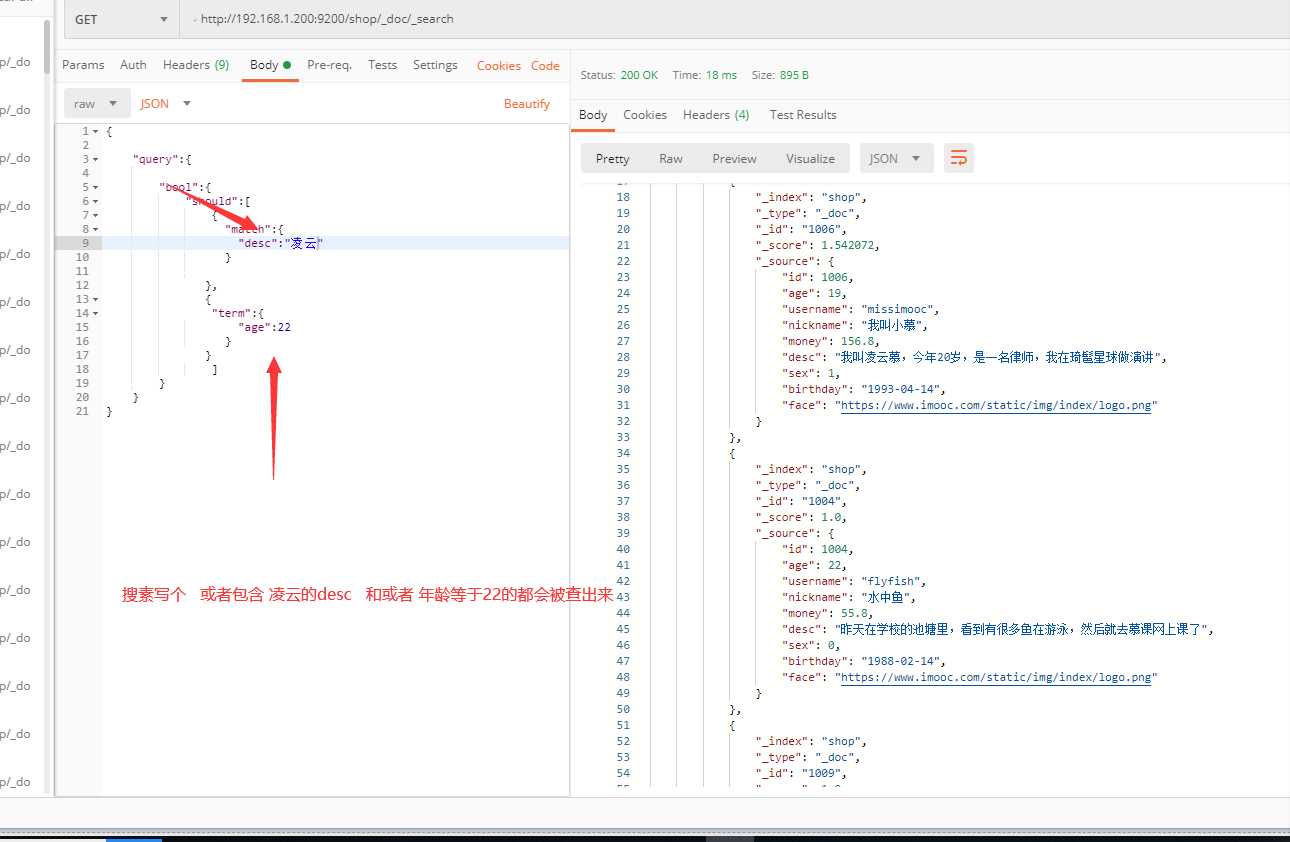Click the "birthday": "1988-02-14" line
The width and height of the screenshot is (1290, 842).
(863, 661)
